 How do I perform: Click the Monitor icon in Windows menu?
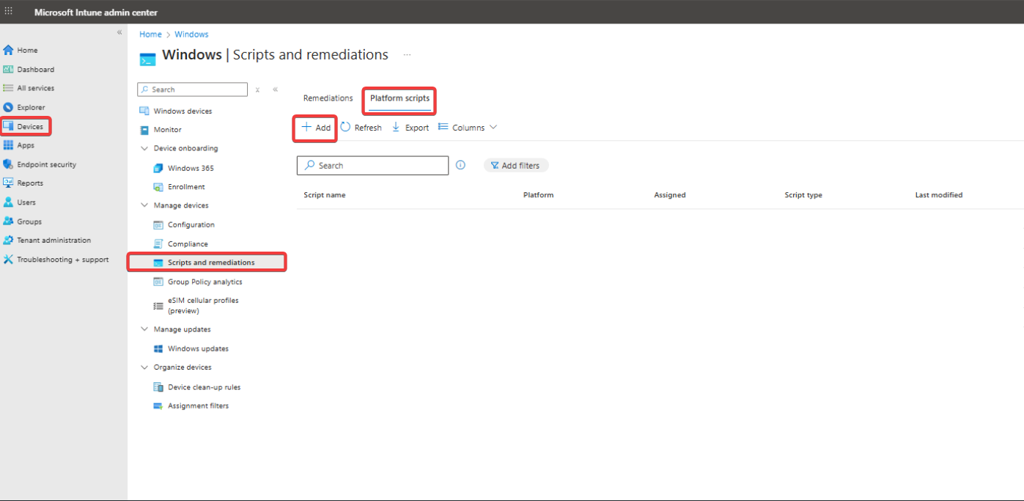tap(145, 130)
